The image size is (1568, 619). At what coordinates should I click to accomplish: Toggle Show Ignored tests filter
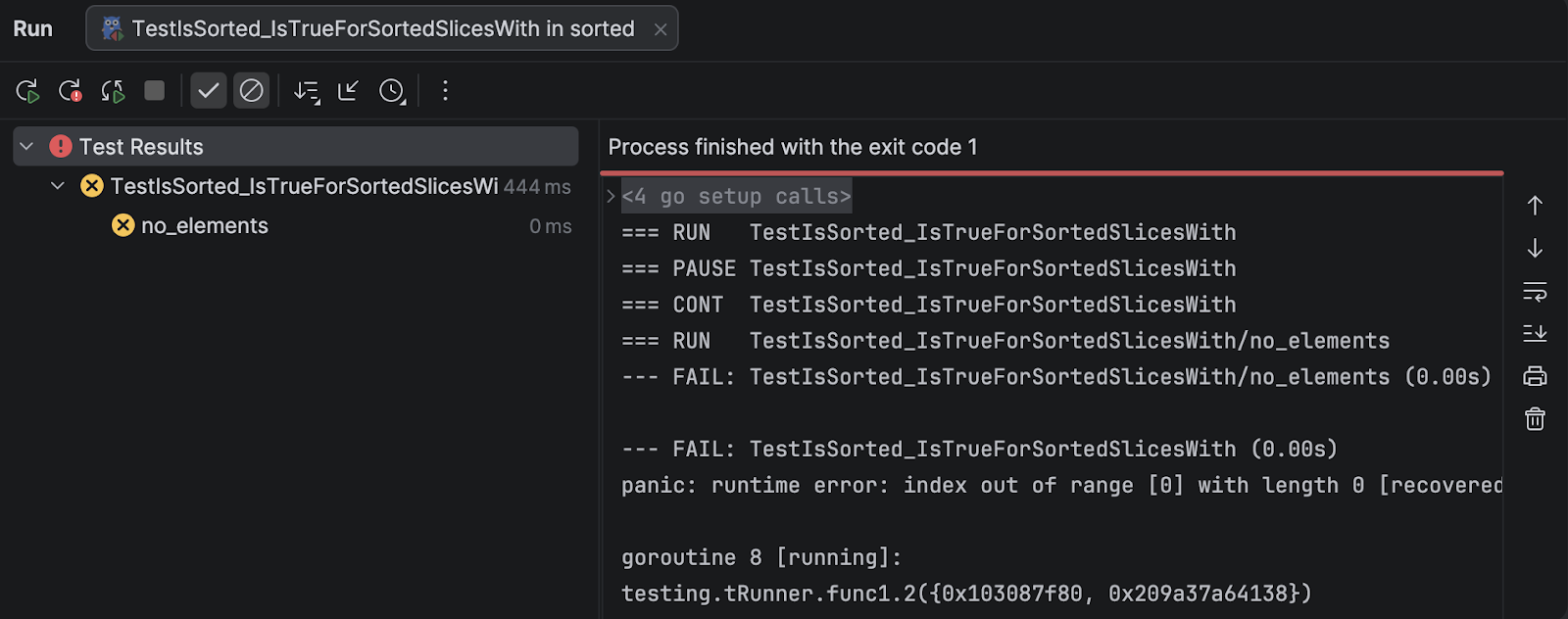click(252, 91)
